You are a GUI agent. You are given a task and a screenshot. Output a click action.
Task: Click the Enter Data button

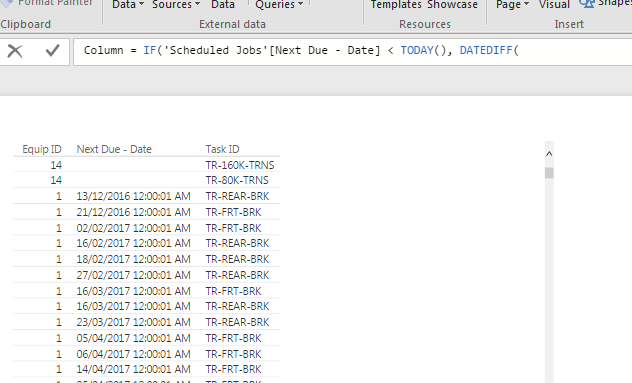223,5
